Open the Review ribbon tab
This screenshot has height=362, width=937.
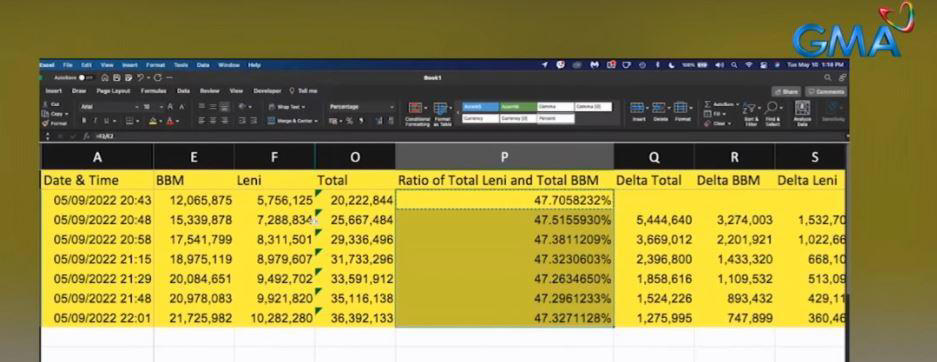point(210,91)
